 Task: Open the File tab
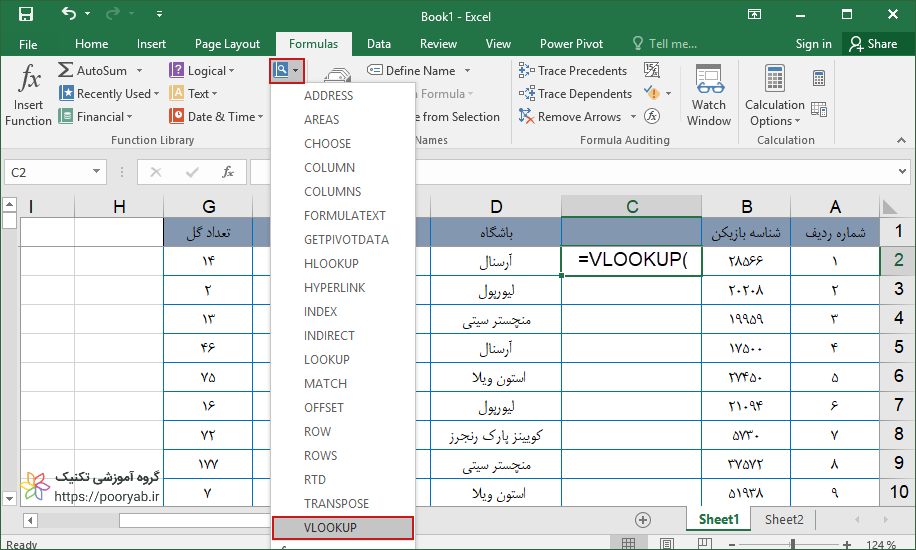pyautogui.click(x=28, y=44)
